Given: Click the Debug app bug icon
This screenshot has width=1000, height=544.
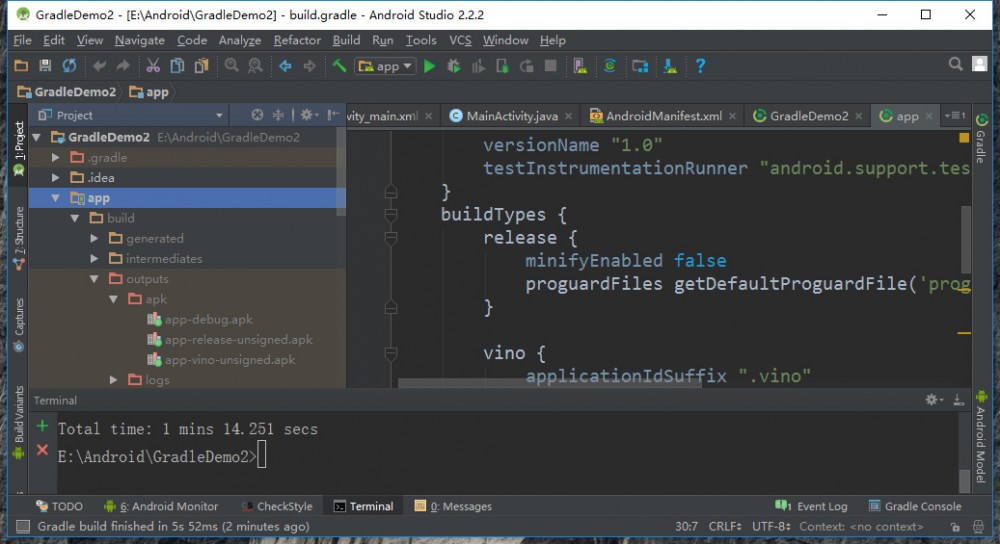Looking at the screenshot, I should tap(454, 66).
